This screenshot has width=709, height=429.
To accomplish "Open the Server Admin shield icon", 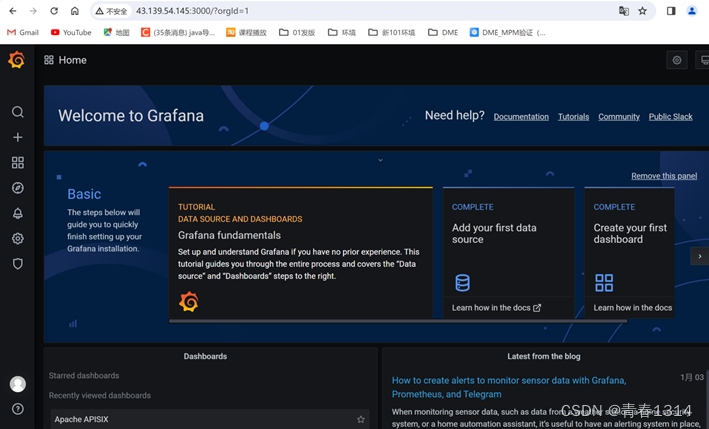I will click(x=18, y=264).
